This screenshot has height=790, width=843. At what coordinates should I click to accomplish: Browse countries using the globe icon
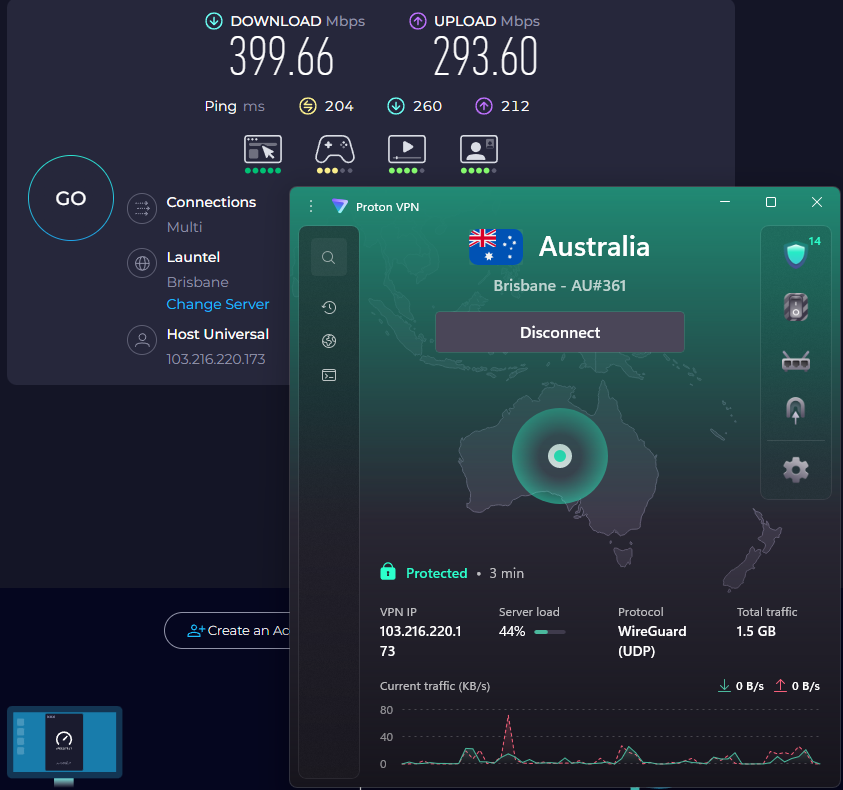(x=329, y=341)
